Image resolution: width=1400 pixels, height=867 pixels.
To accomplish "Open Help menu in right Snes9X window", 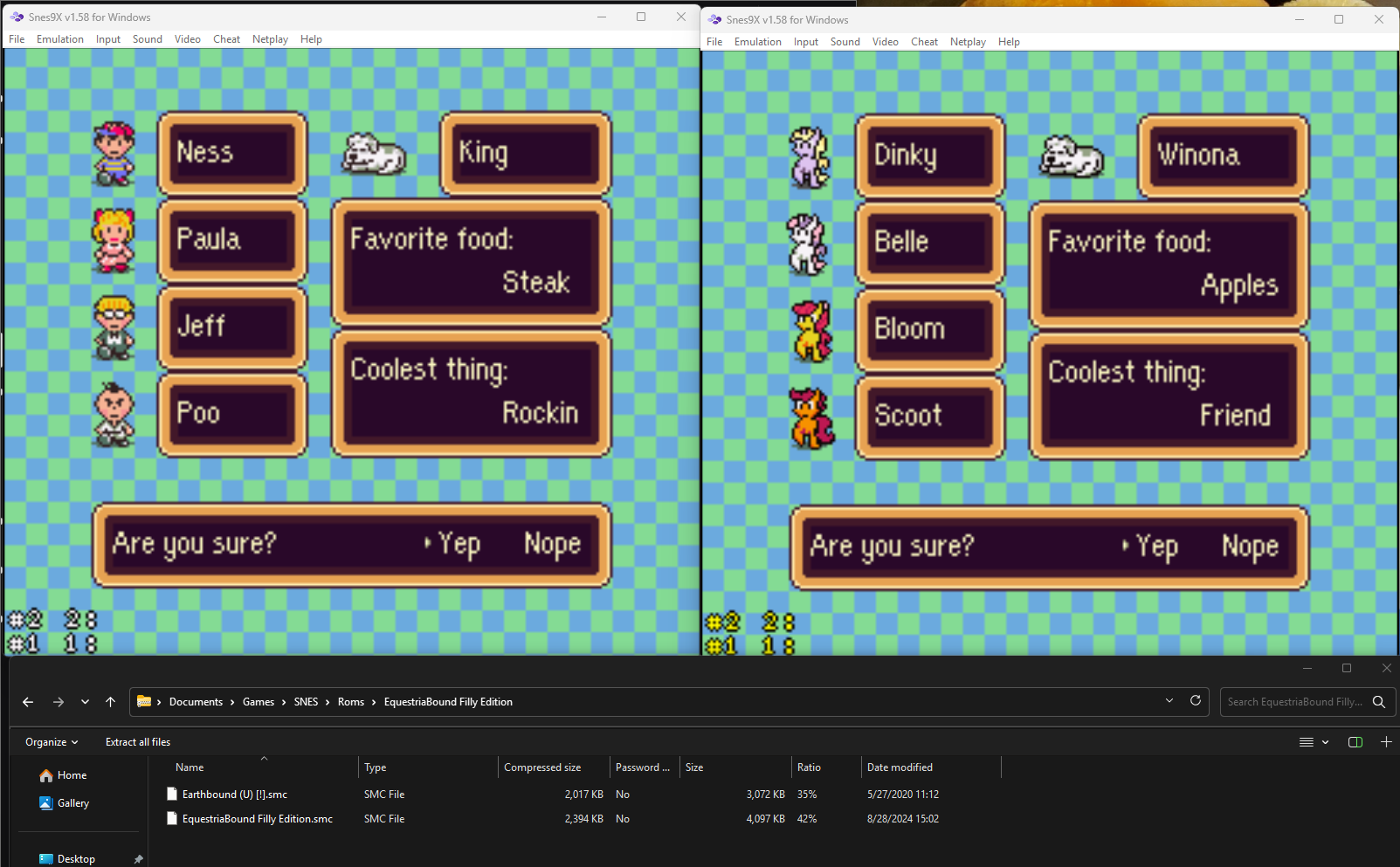I will (x=1009, y=42).
